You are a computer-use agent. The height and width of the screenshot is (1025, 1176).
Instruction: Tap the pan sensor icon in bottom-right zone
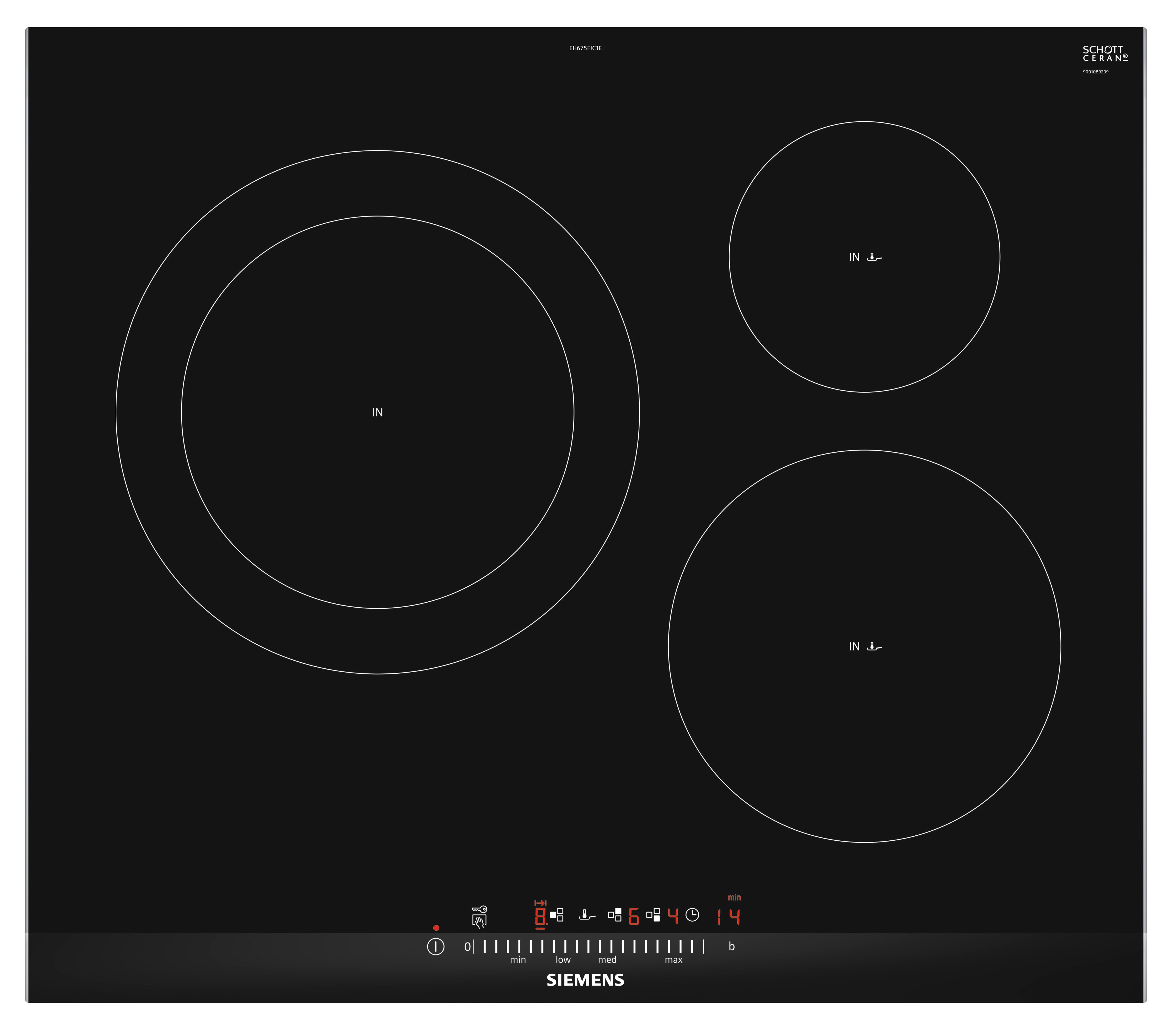874,646
